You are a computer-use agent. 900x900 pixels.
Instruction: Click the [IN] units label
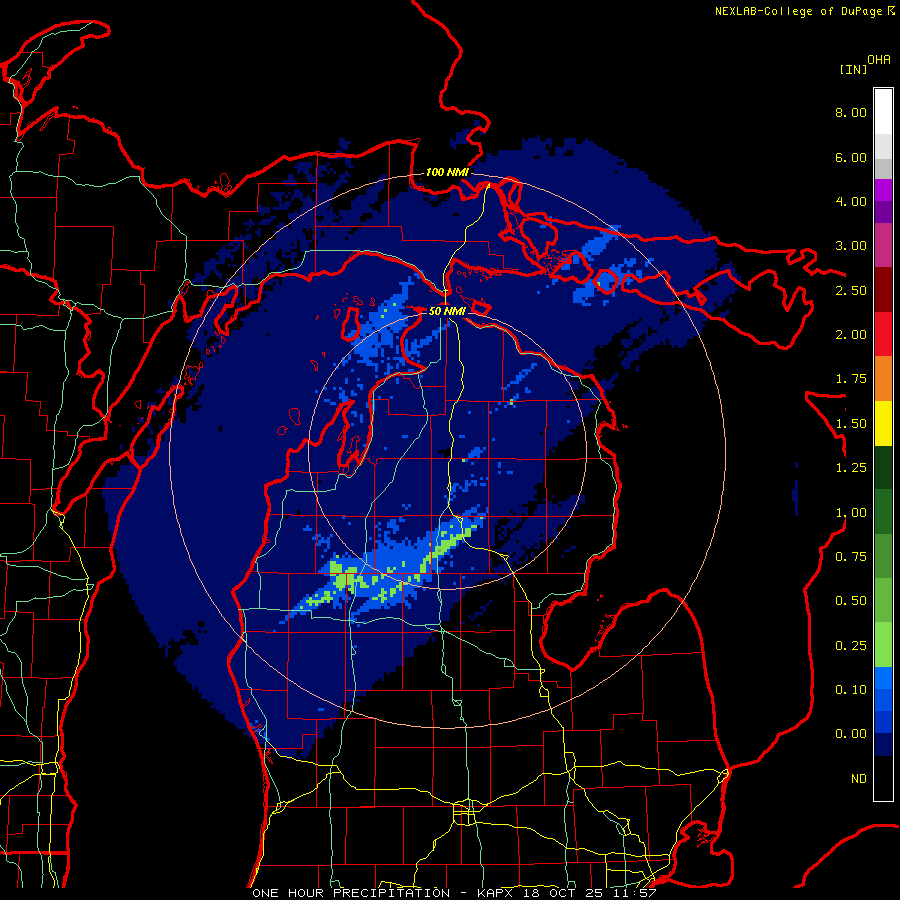tap(853, 69)
